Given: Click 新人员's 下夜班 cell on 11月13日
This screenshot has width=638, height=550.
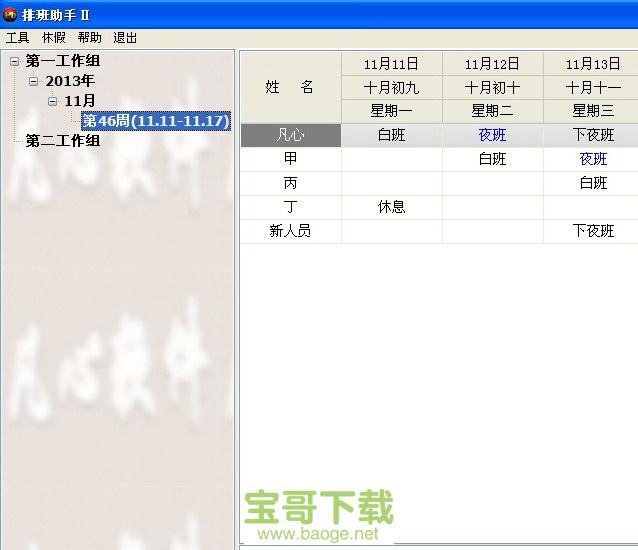Looking at the screenshot, I should pos(591,231).
